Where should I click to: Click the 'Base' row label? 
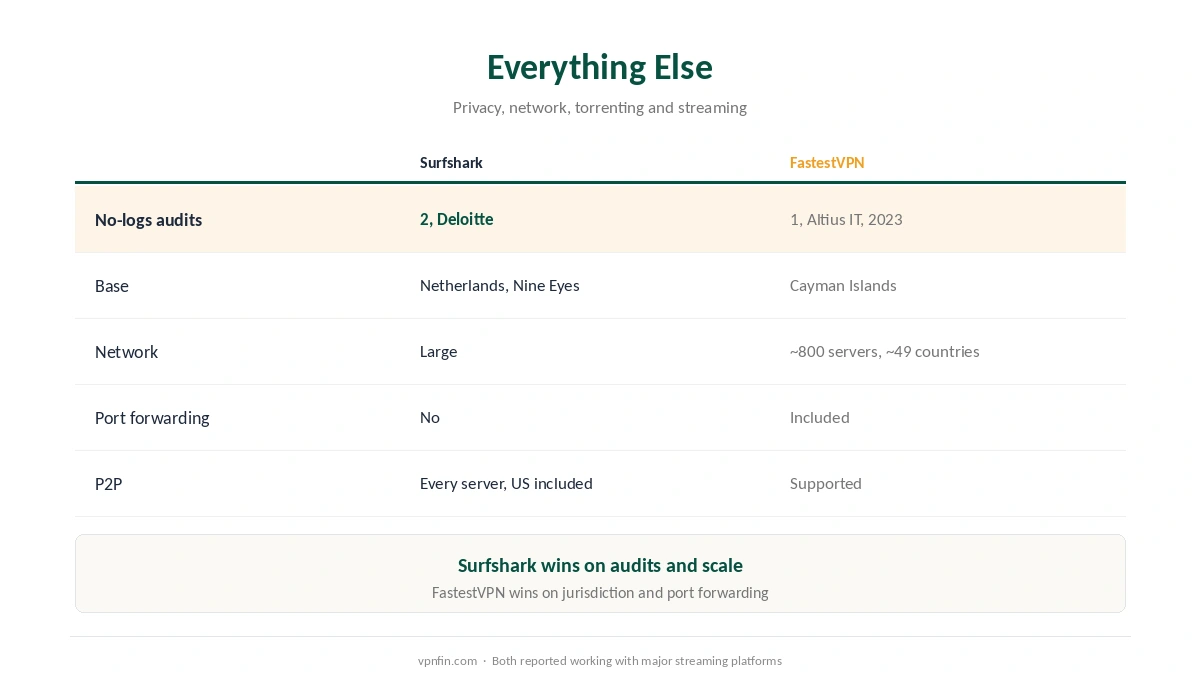click(x=112, y=286)
